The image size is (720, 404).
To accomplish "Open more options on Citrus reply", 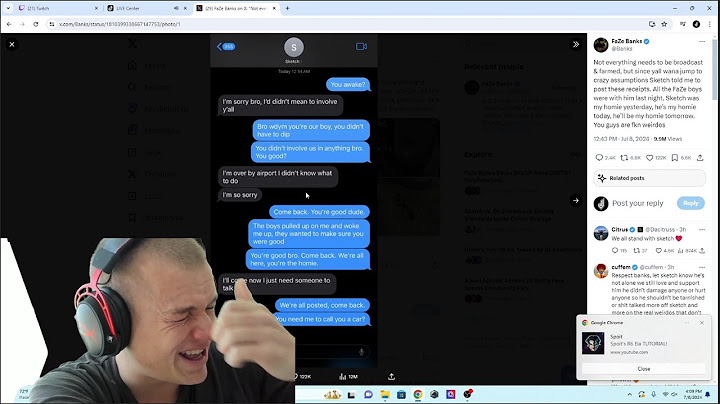I will (702, 229).
